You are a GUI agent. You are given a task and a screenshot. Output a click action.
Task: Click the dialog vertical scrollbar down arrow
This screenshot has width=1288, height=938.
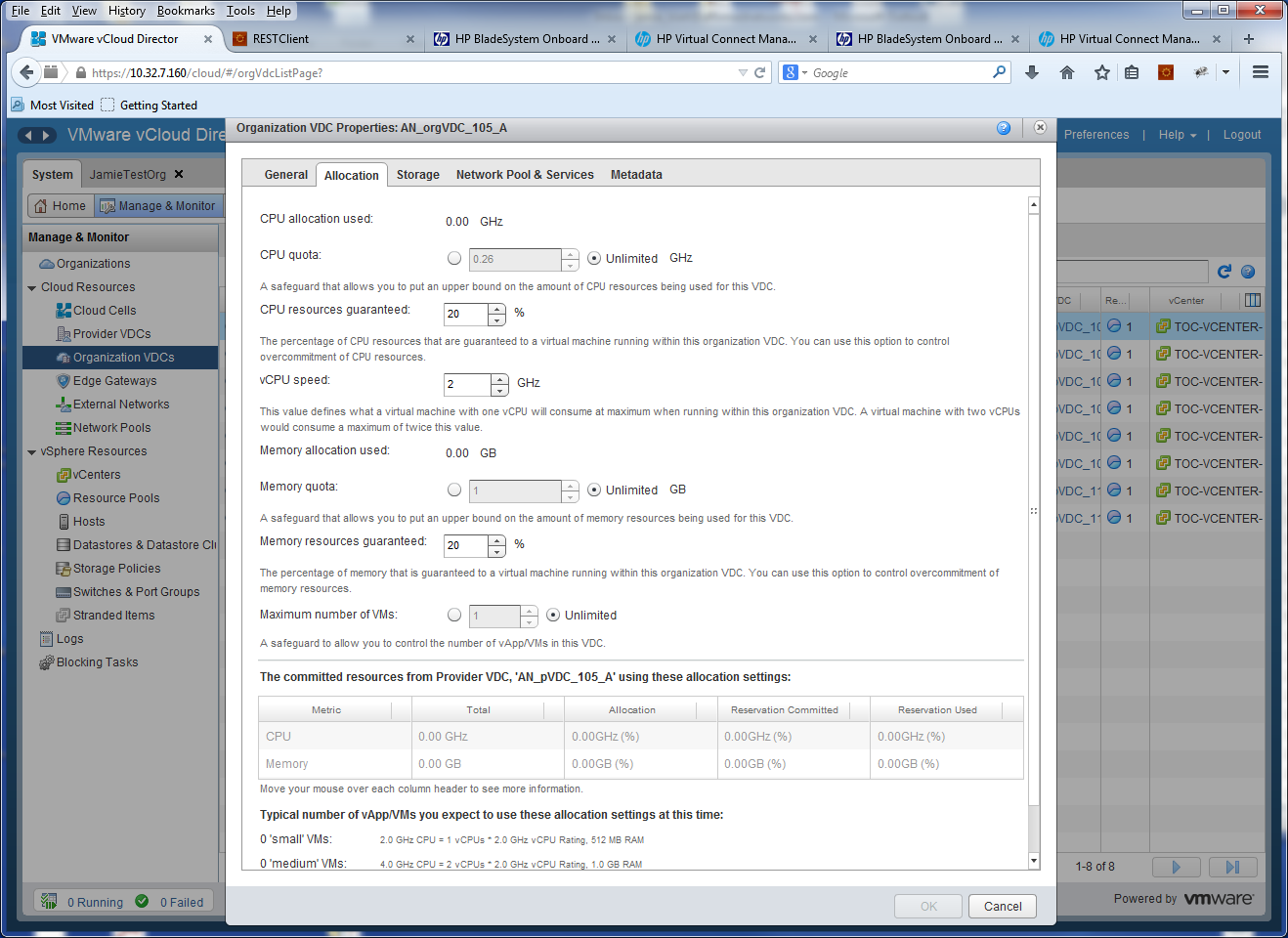pyautogui.click(x=1034, y=861)
